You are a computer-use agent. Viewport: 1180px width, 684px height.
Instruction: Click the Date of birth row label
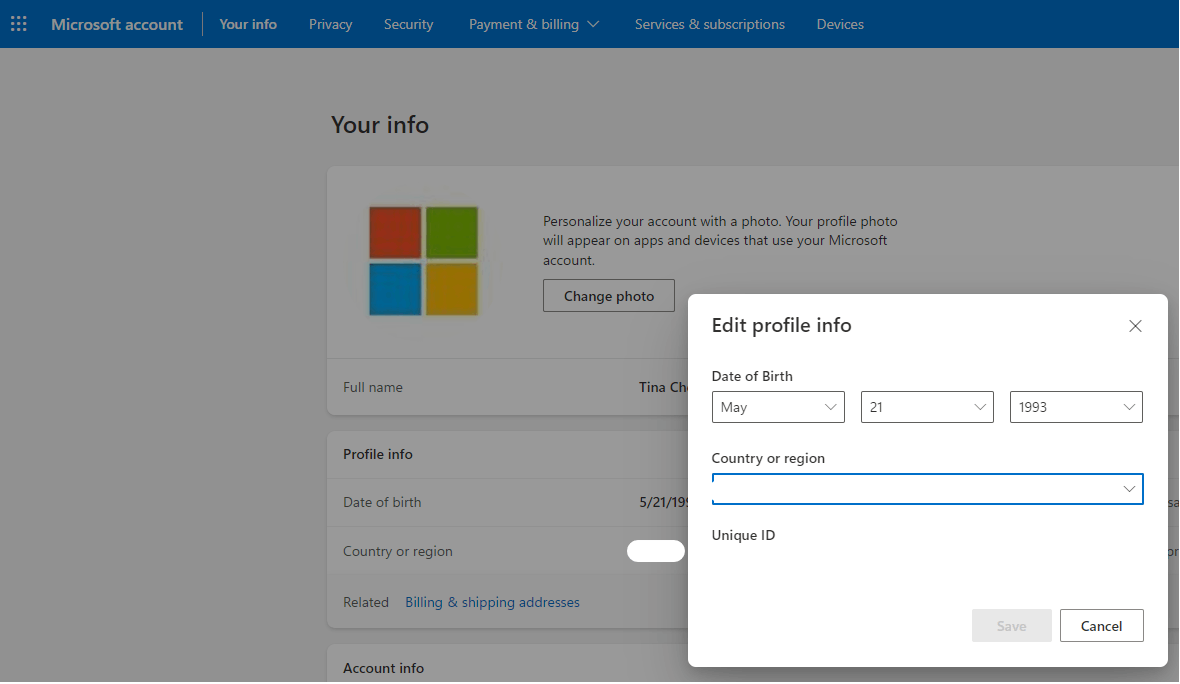[382, 503]
